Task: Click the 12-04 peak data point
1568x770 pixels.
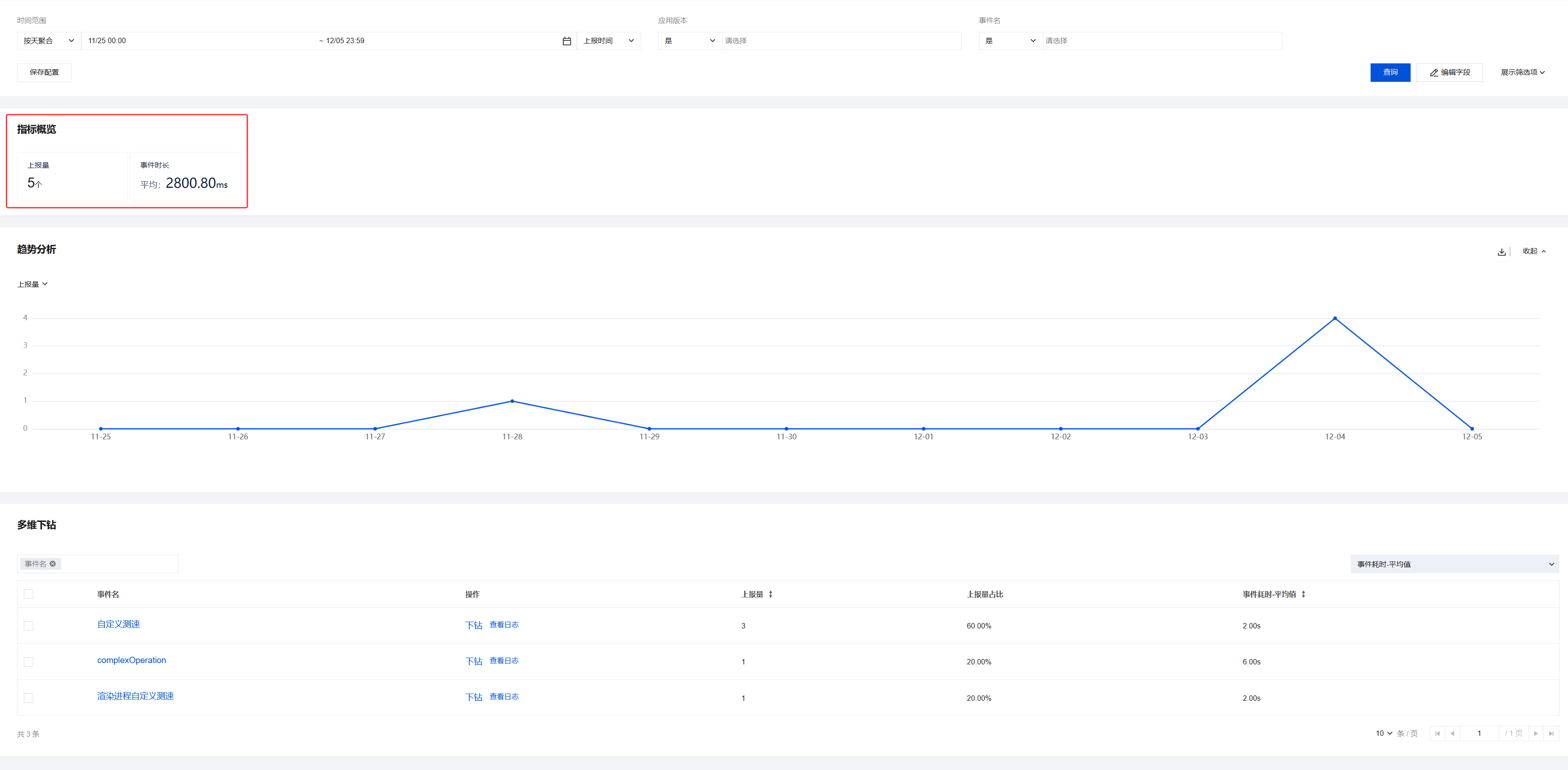Action: [1335, 318]
